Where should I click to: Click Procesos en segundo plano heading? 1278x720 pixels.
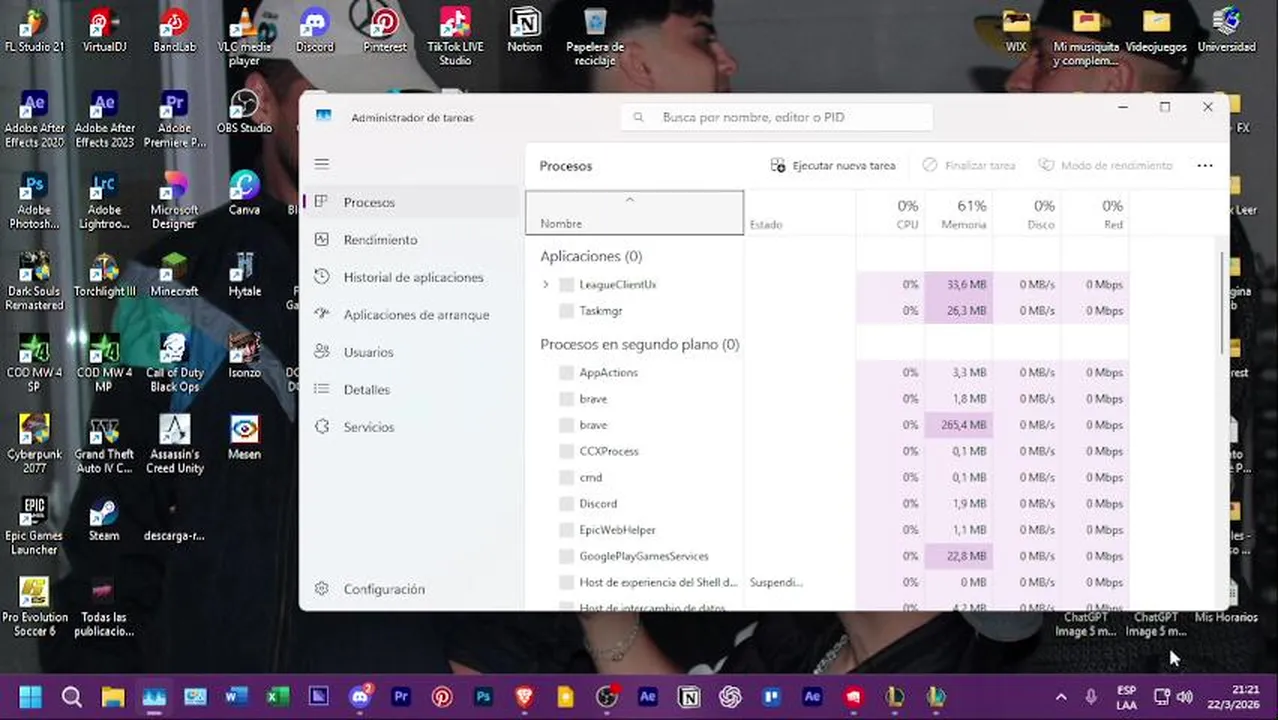tap(640, 344)
